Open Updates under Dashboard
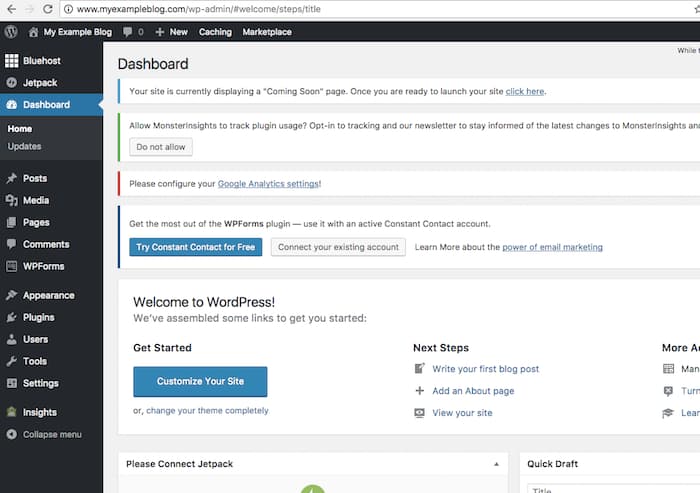The width and height of the screenshot is (700, 493). point(24,146)
